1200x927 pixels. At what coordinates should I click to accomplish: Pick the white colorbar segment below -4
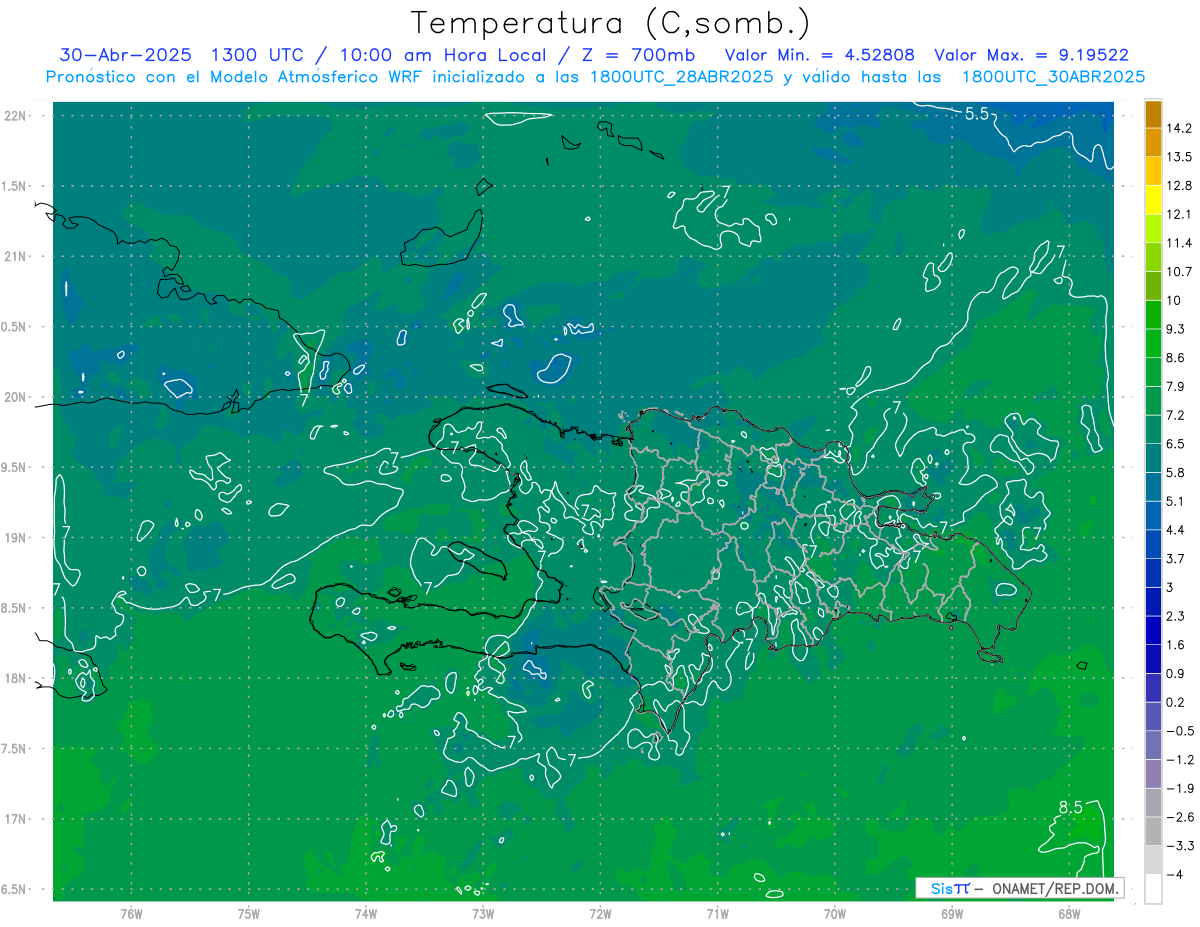(1153, 889)
